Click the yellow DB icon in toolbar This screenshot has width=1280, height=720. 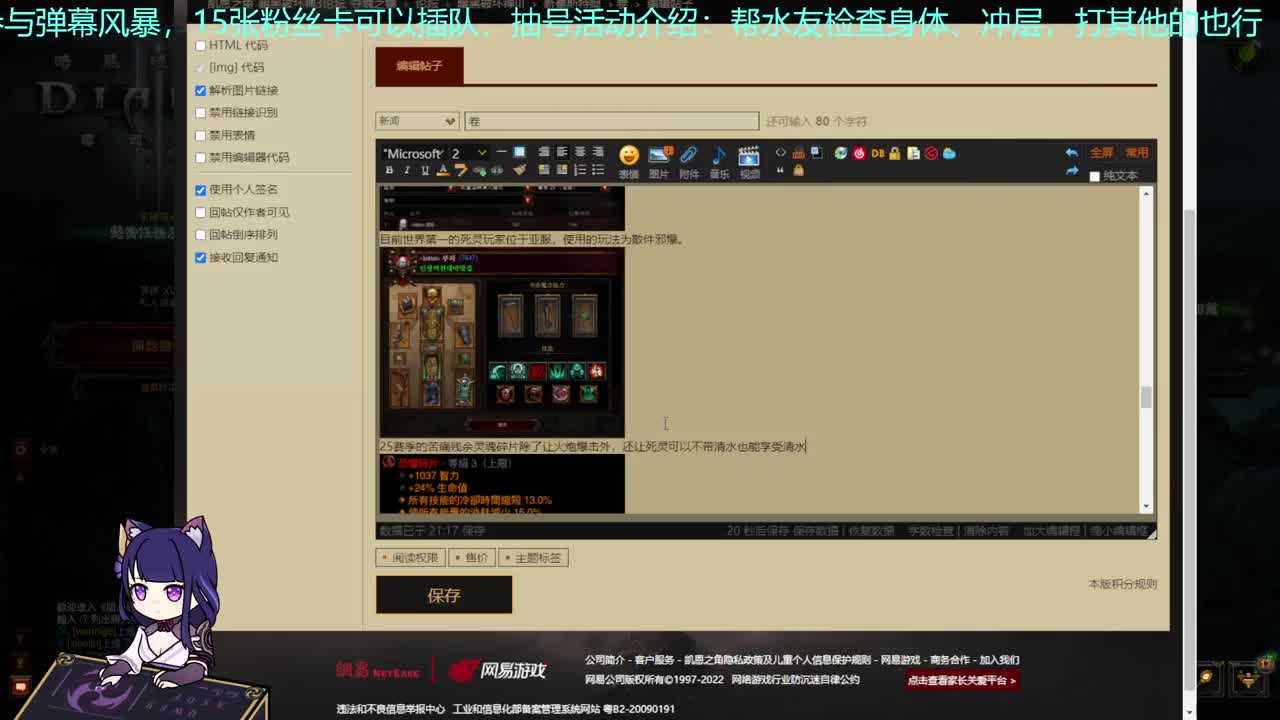pos(878,153)
